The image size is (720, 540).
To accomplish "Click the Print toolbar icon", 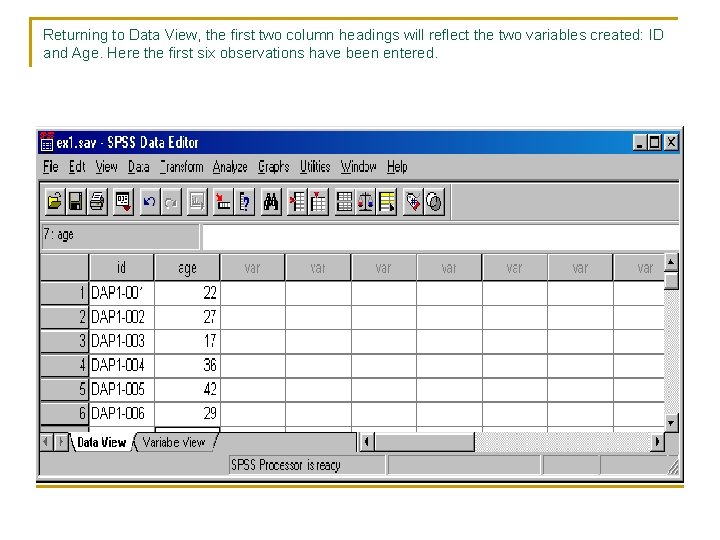I will coord(97,202).
